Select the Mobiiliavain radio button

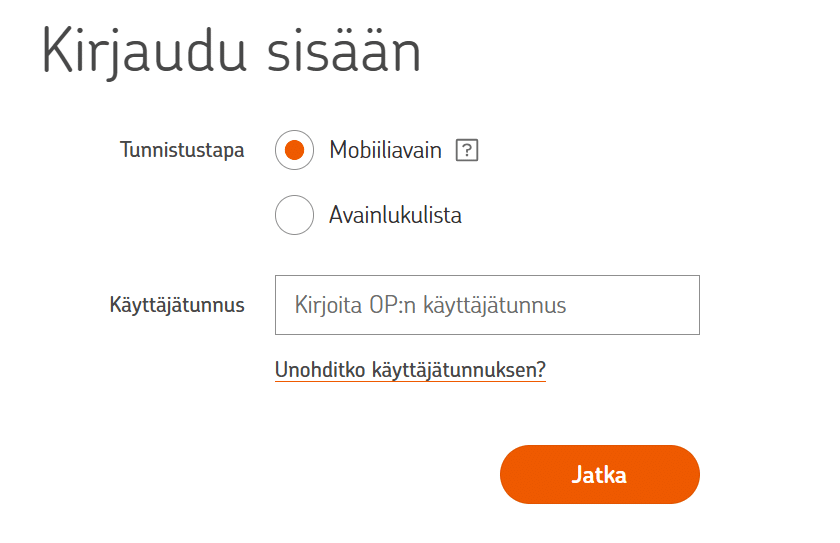click(x=294, y=151)
